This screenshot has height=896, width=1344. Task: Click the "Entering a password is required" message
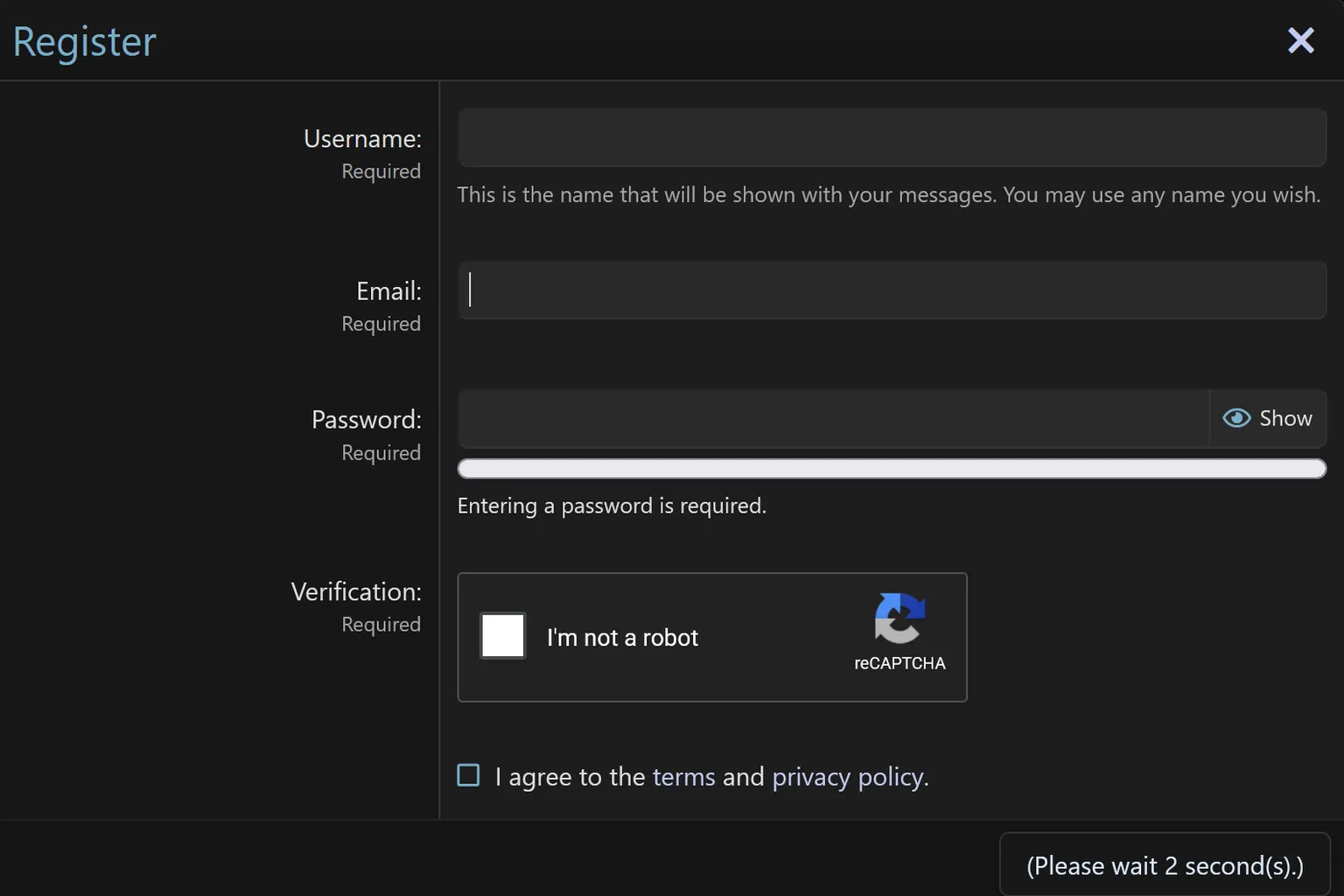tap(612, 506)
